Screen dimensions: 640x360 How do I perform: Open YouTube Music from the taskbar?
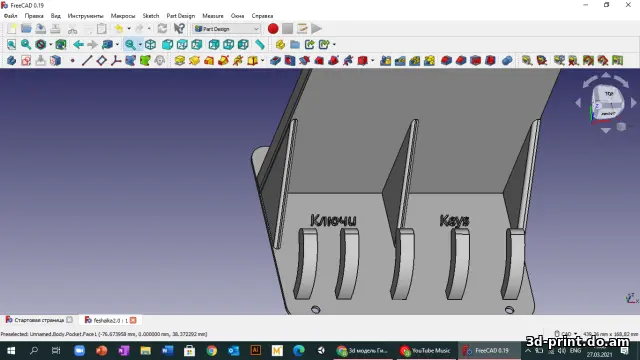425,351
